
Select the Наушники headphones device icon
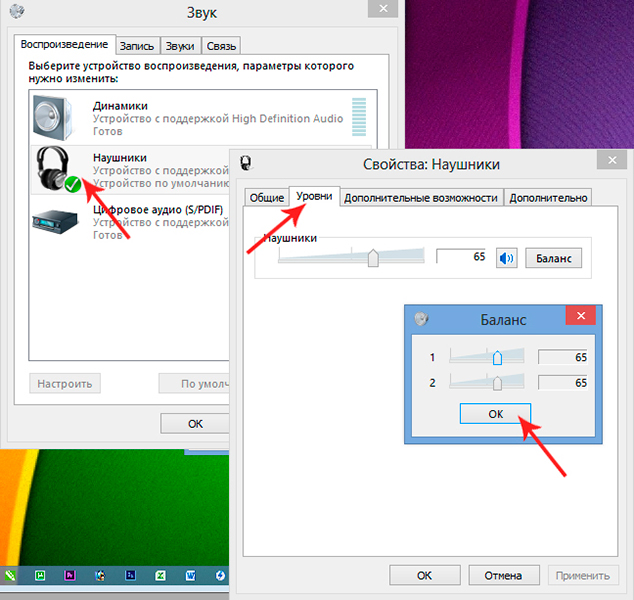tap(54, 167)
